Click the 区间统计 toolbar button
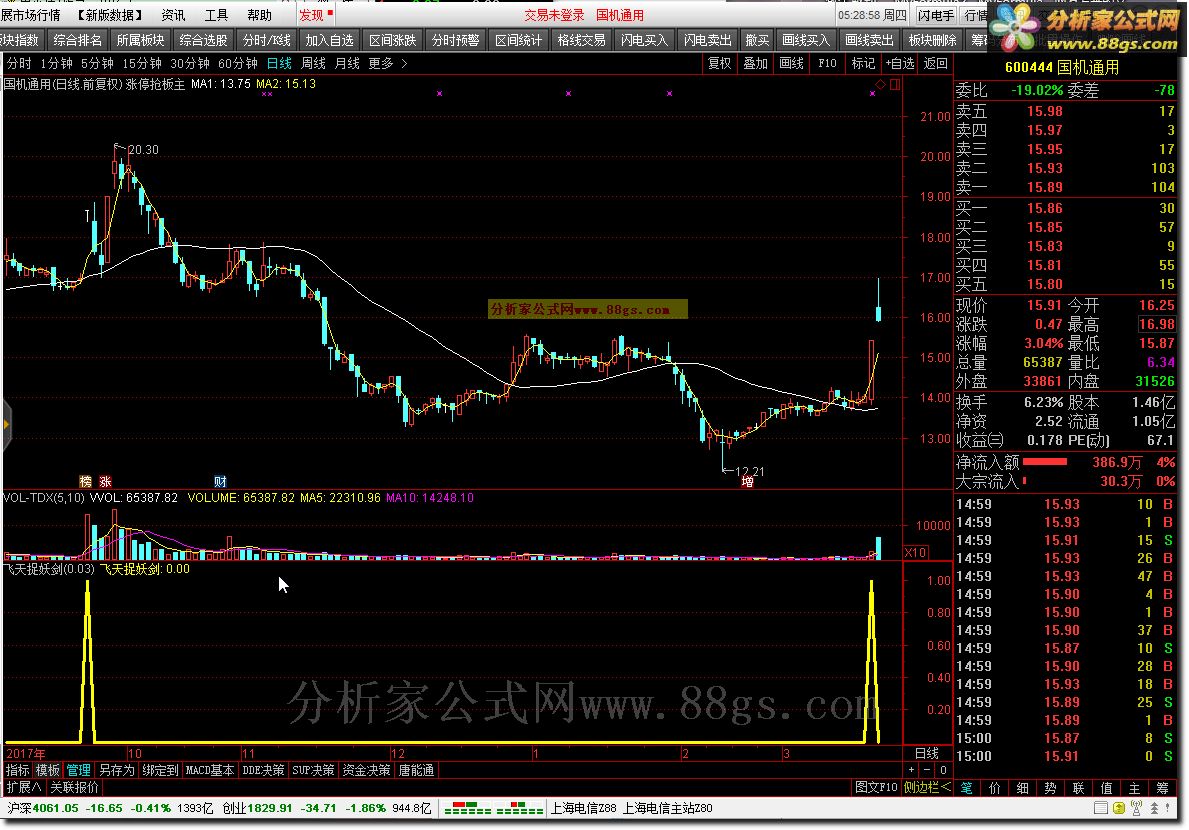Image resolution: width=1189 pixels, height=830 pixels. [x=518, y=40]
